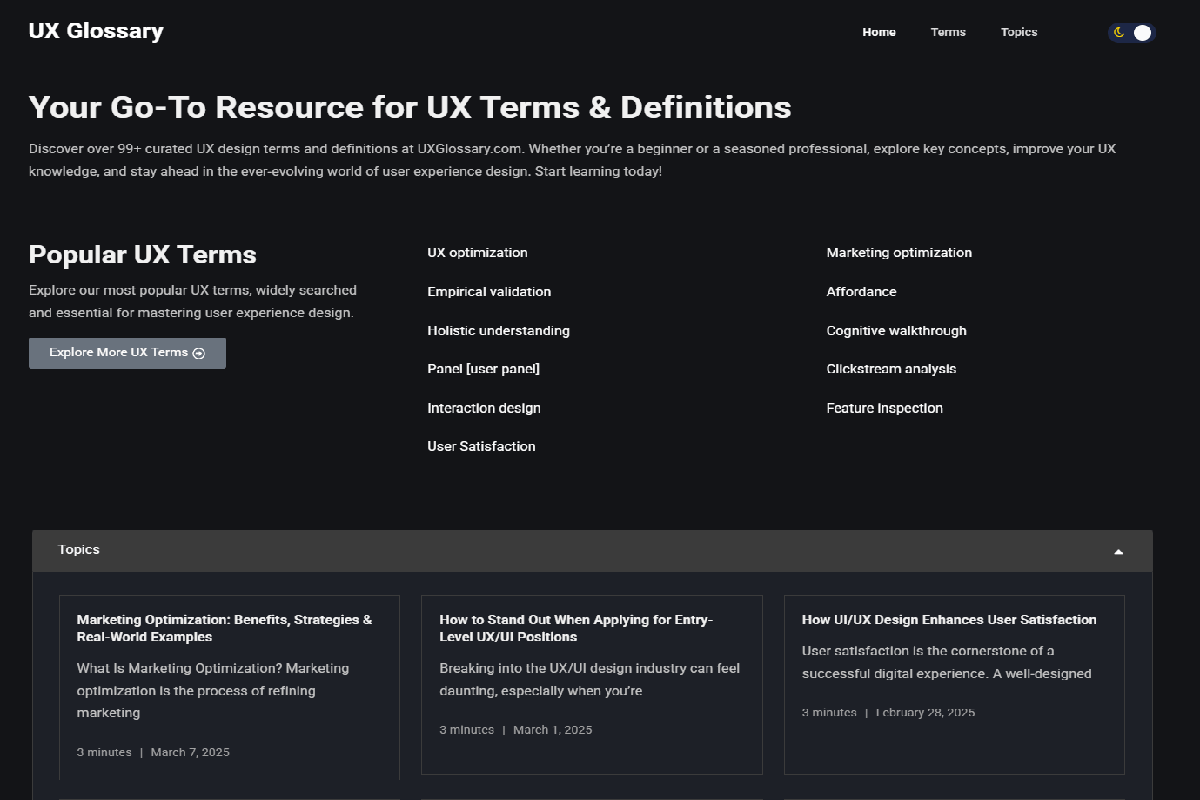Image resolution: width=1200 pixels, height=800 pixels.
Task: Open the Holistic understanding term
Action: pos(498,331)
